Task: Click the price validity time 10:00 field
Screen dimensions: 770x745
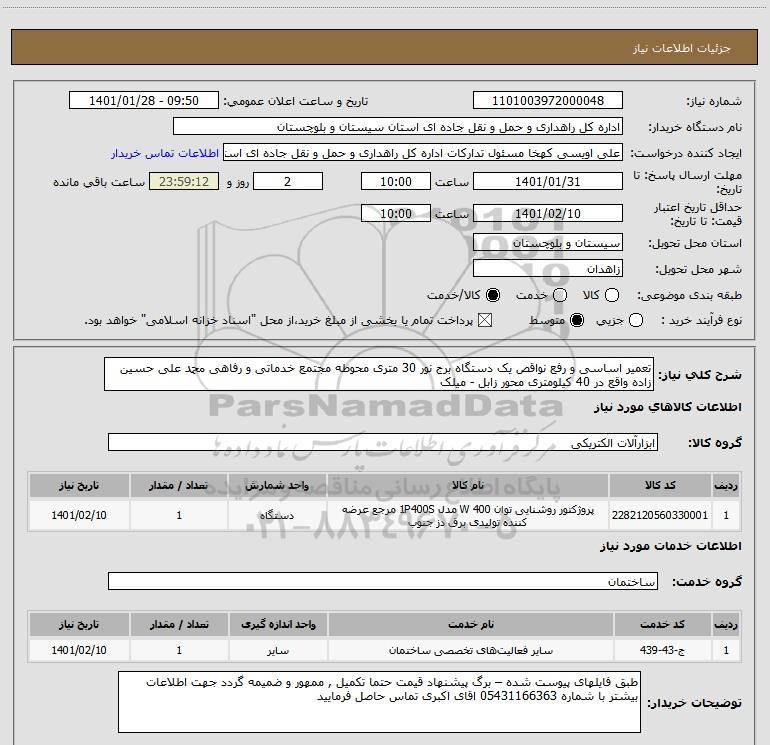Action: coord(396,214)
